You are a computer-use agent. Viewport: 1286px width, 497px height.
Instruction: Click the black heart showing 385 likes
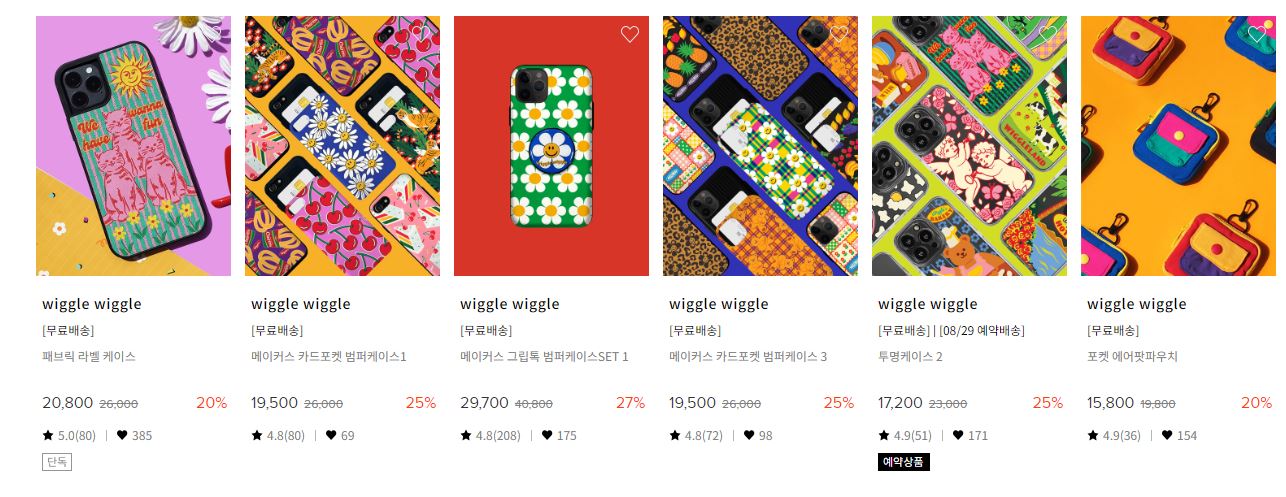[x=122, y=435]
